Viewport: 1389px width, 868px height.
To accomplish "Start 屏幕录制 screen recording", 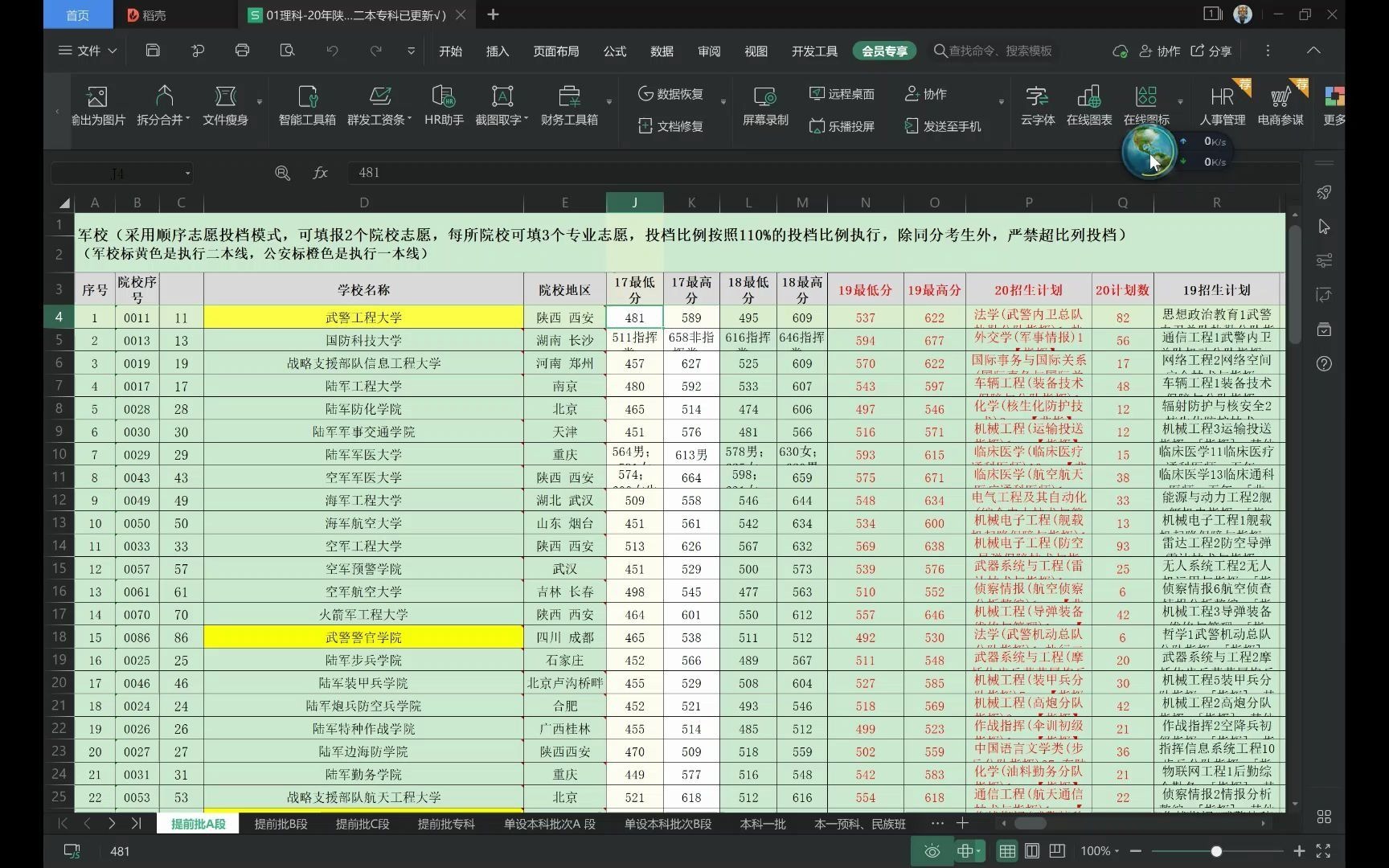I will (x=765, y=106).
